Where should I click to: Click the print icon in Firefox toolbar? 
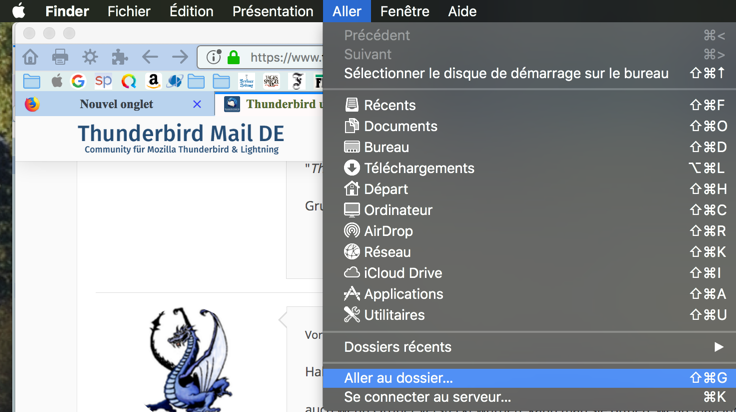click(x=60, y=57)
